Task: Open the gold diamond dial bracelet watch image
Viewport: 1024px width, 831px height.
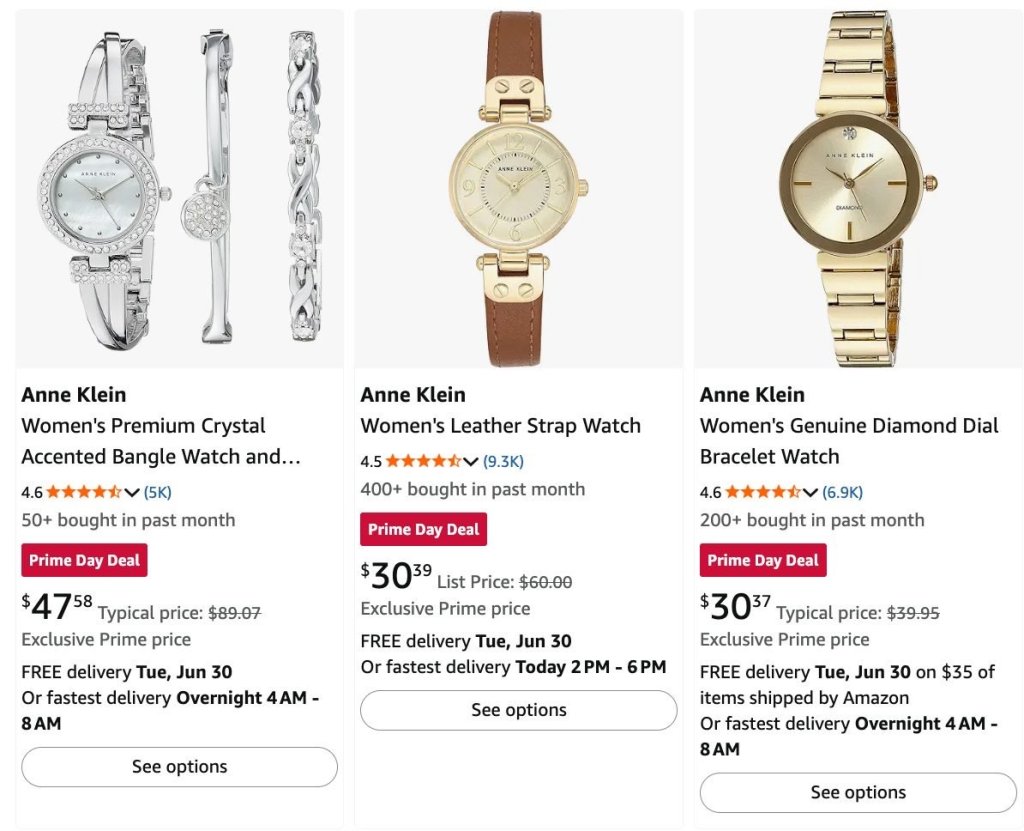Action: (x=858, y=189)
